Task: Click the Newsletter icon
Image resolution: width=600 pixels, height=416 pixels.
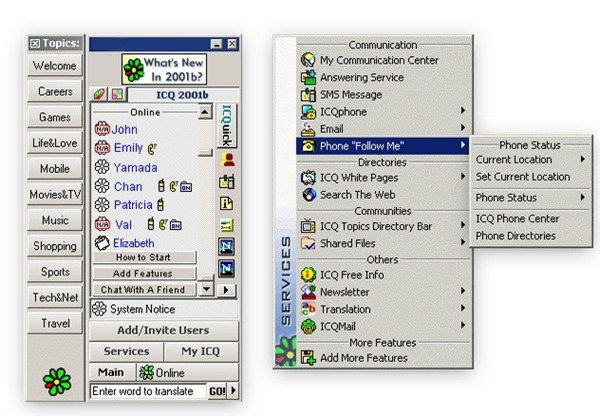Action: point(308,292)
